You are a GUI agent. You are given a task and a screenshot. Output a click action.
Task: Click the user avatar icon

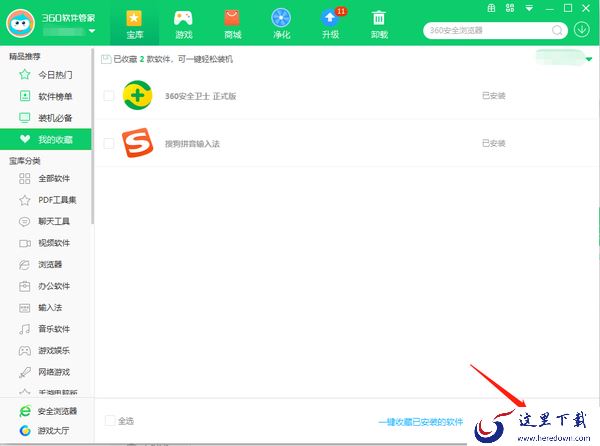pyautogui.click(x=20, y=23)
